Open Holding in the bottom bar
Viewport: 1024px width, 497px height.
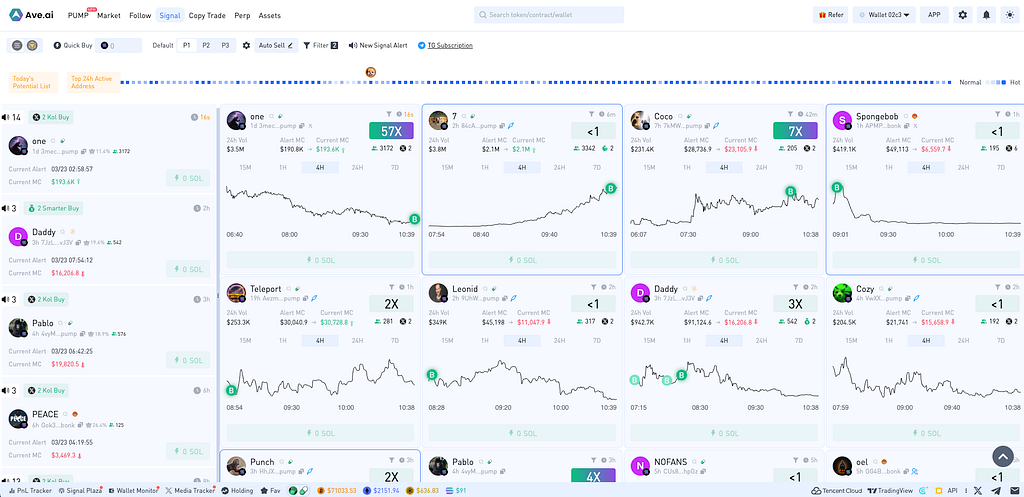237,490
